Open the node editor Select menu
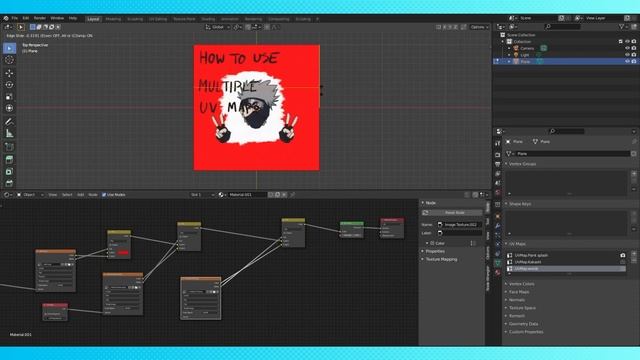 [67, 195]
